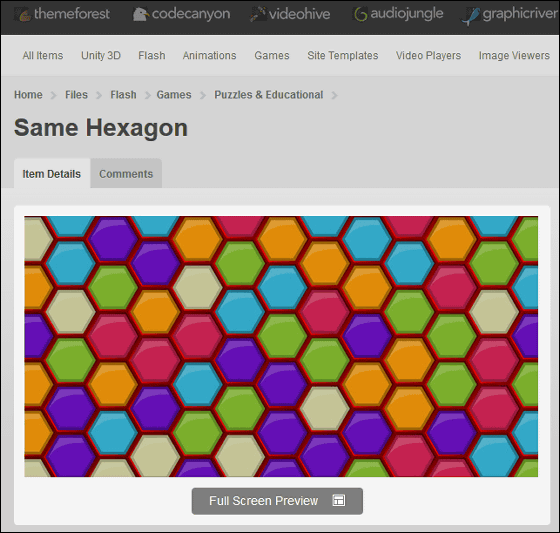Open the All Items category
The width and height of the screenshot is (560, 533).
43,56
